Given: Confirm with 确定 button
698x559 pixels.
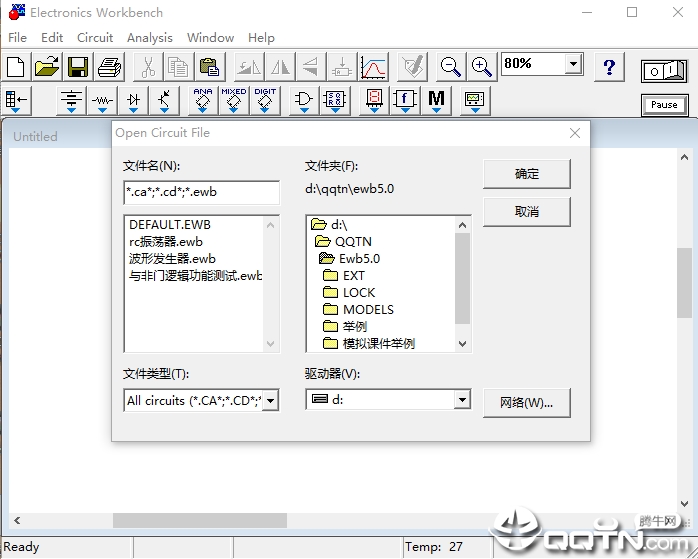Looking at the screenshot, I should click(527, 174).
